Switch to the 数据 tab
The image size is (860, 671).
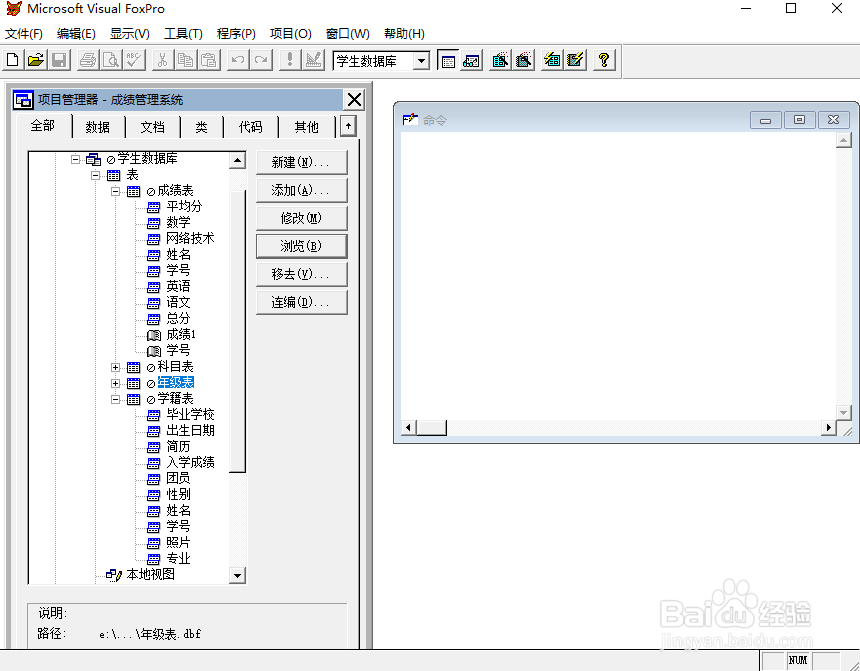click(x=98, y=127)
